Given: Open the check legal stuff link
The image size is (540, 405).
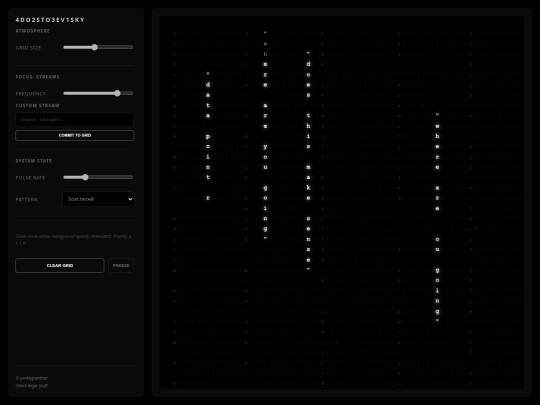Looking at the screenshot, I should point(32,385).
